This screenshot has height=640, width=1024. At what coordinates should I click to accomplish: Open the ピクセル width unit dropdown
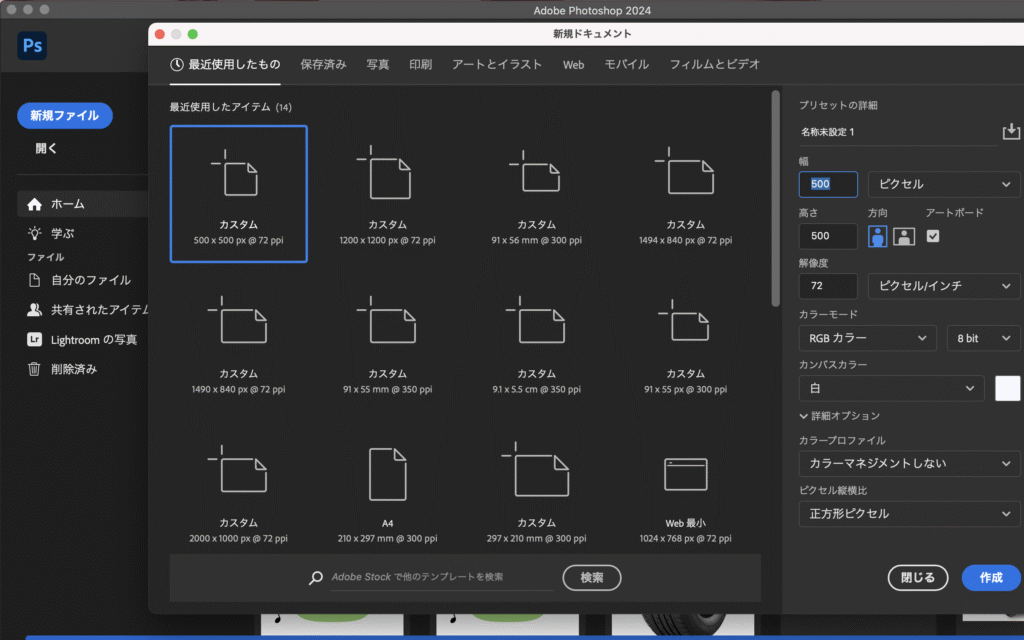click(943, 185)
